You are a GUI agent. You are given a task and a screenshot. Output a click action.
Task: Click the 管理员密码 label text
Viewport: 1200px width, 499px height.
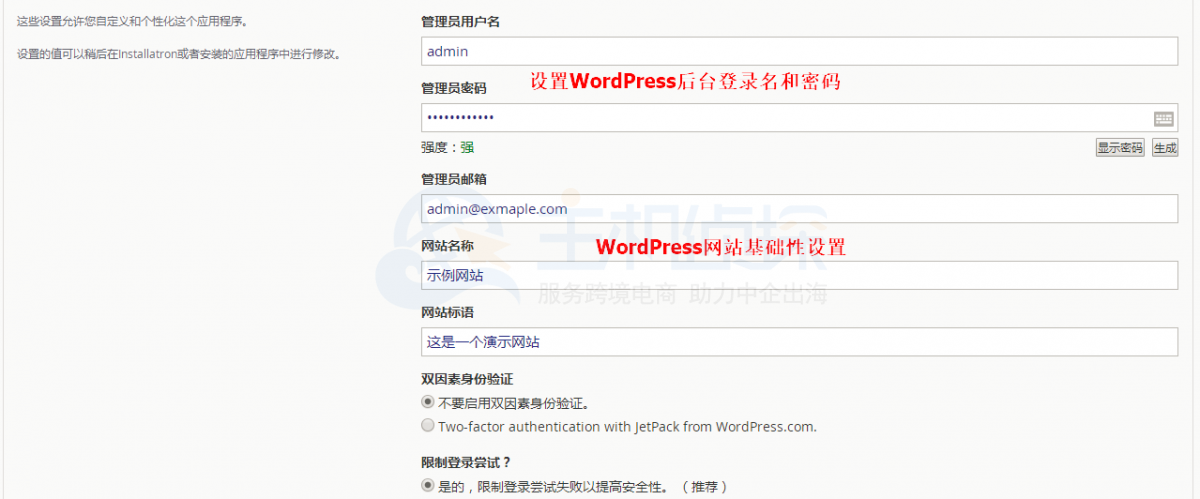pyautogui.click(x=454, y=88)
